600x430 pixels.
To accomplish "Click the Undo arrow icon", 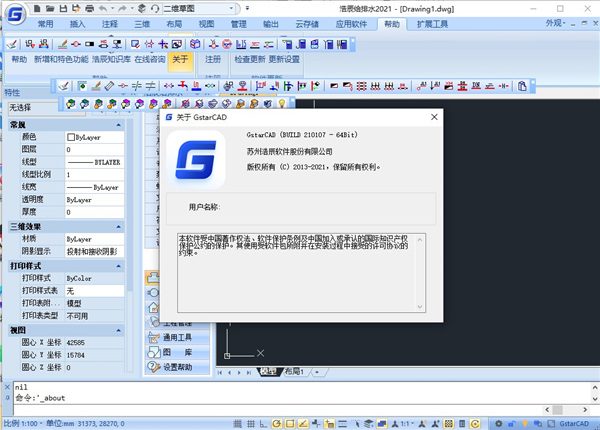I will [104, 8].
